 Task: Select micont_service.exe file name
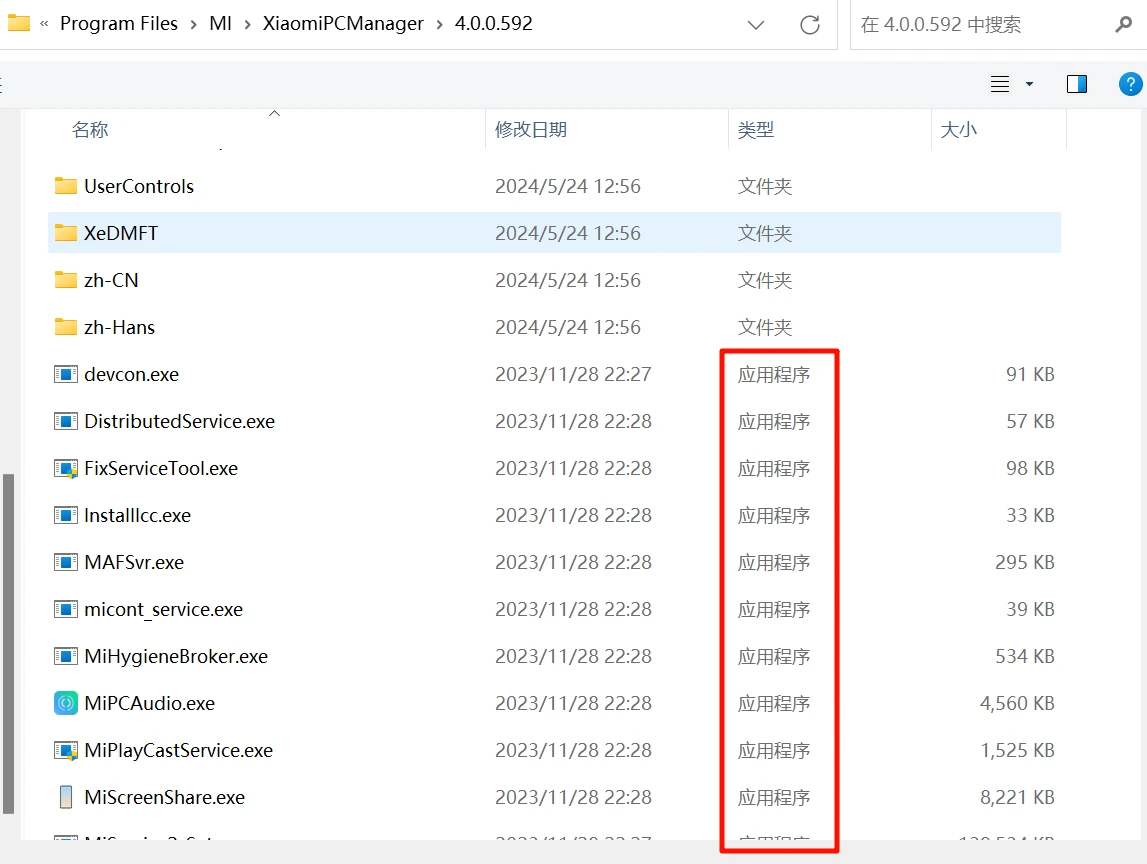163,609
